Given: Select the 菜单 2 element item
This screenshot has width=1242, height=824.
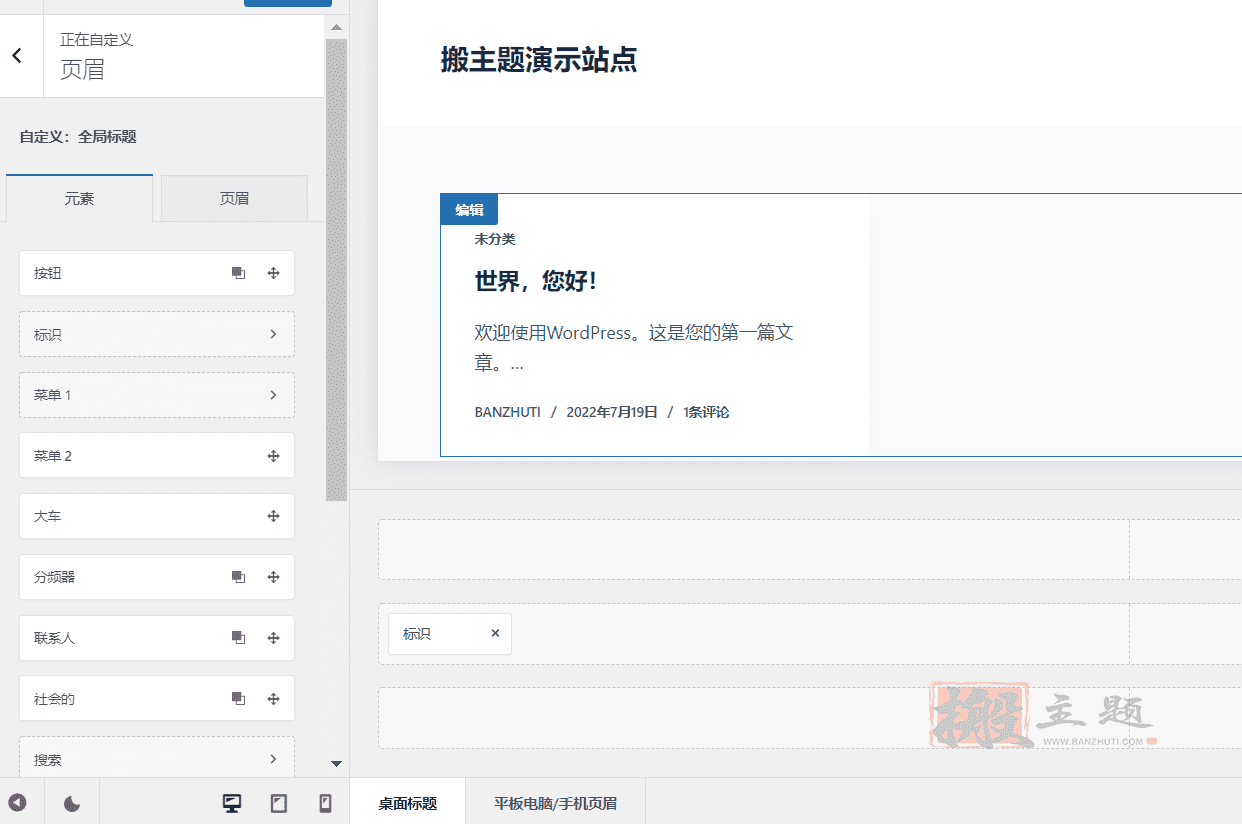Looking at the screenshot, I should pyautogui.click(x=157, y=456).
